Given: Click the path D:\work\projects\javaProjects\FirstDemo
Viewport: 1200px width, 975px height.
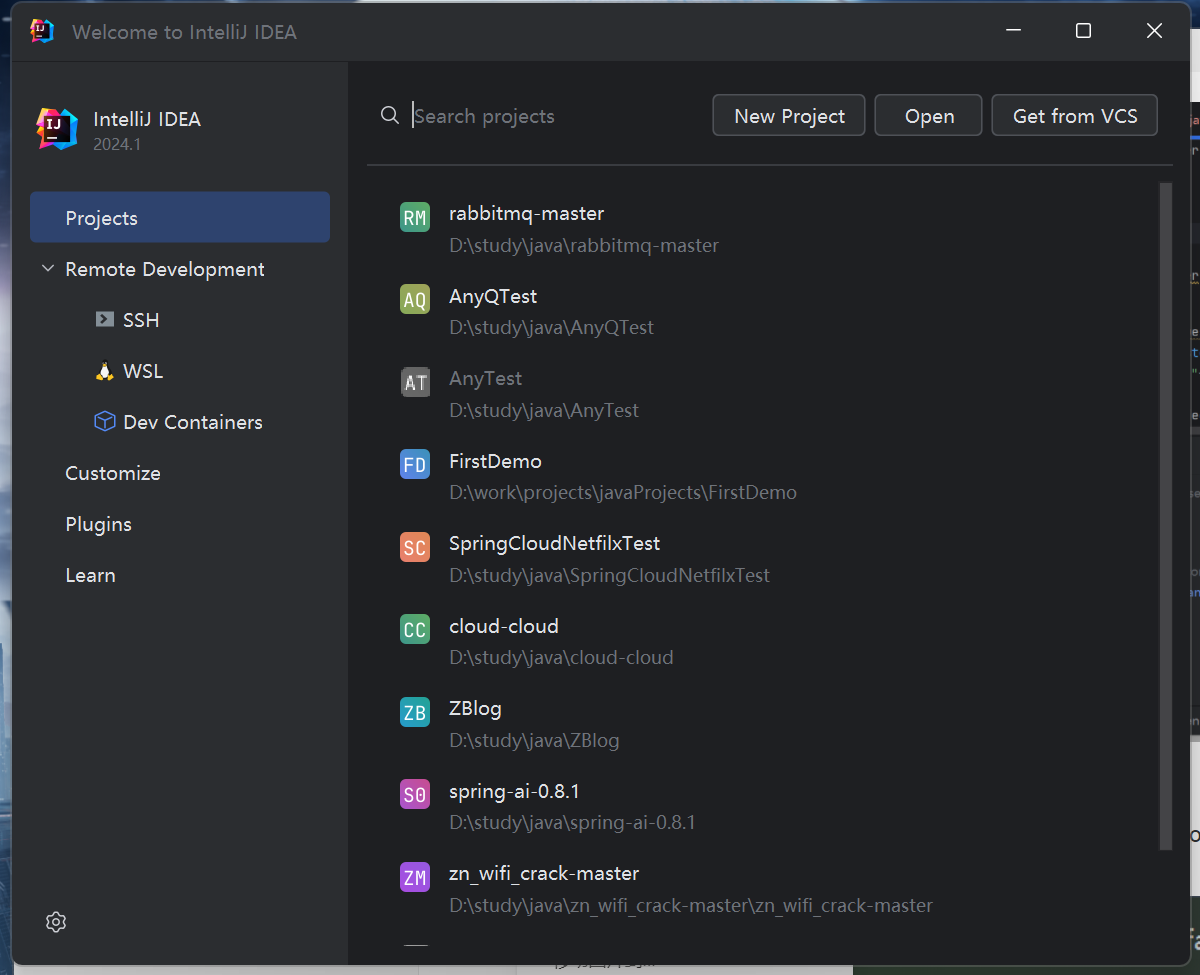Looking at the screenshot, I should pos(623,492).
